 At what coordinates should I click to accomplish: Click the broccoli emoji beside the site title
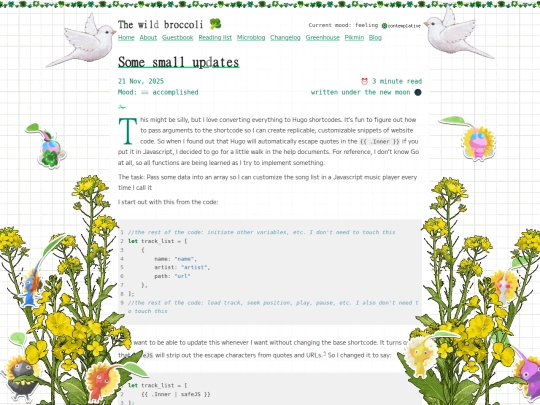pos(216,24)
